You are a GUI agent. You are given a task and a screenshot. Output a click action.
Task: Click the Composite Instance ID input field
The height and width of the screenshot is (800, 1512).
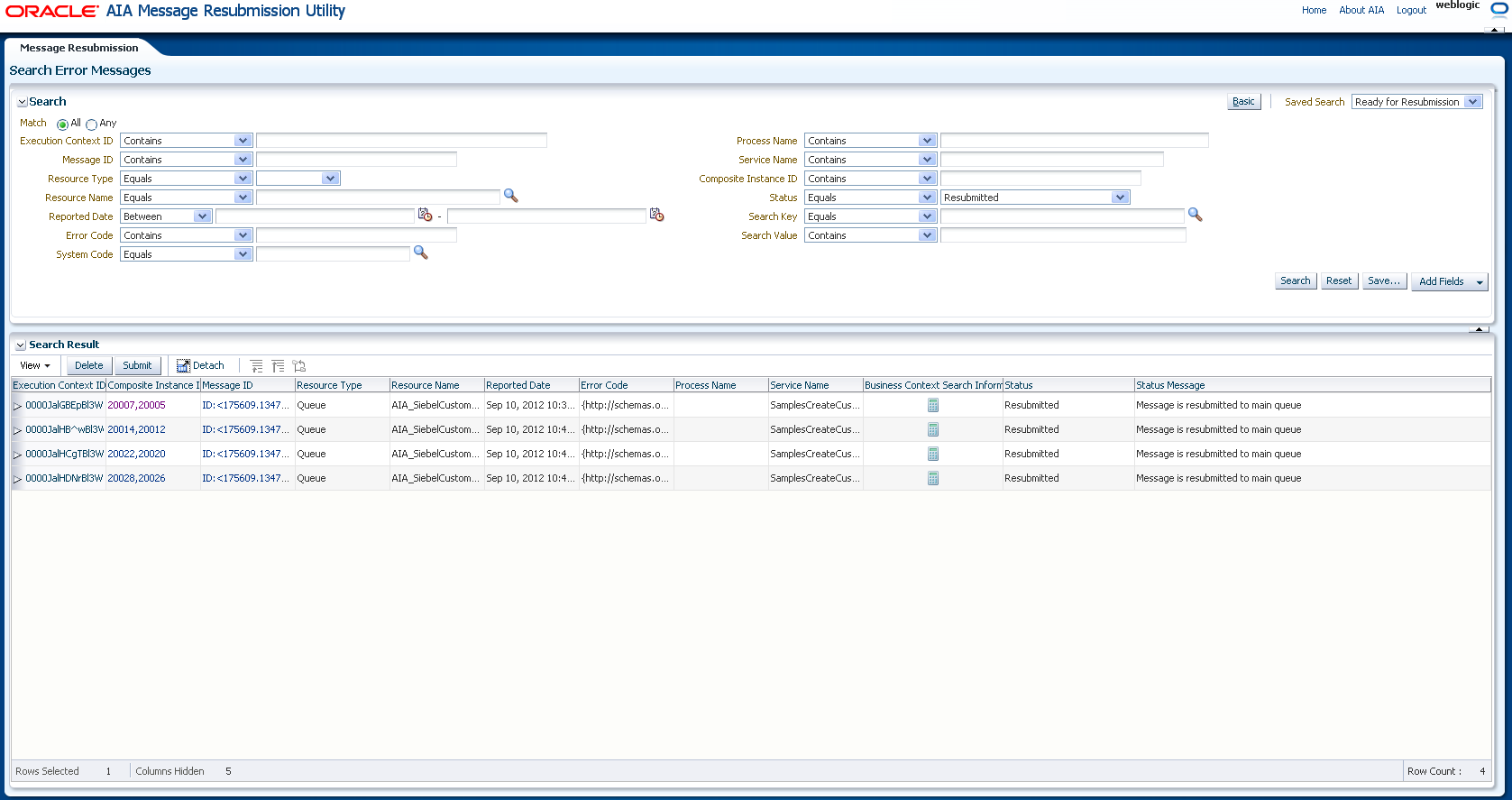[x=1040, y=179]
